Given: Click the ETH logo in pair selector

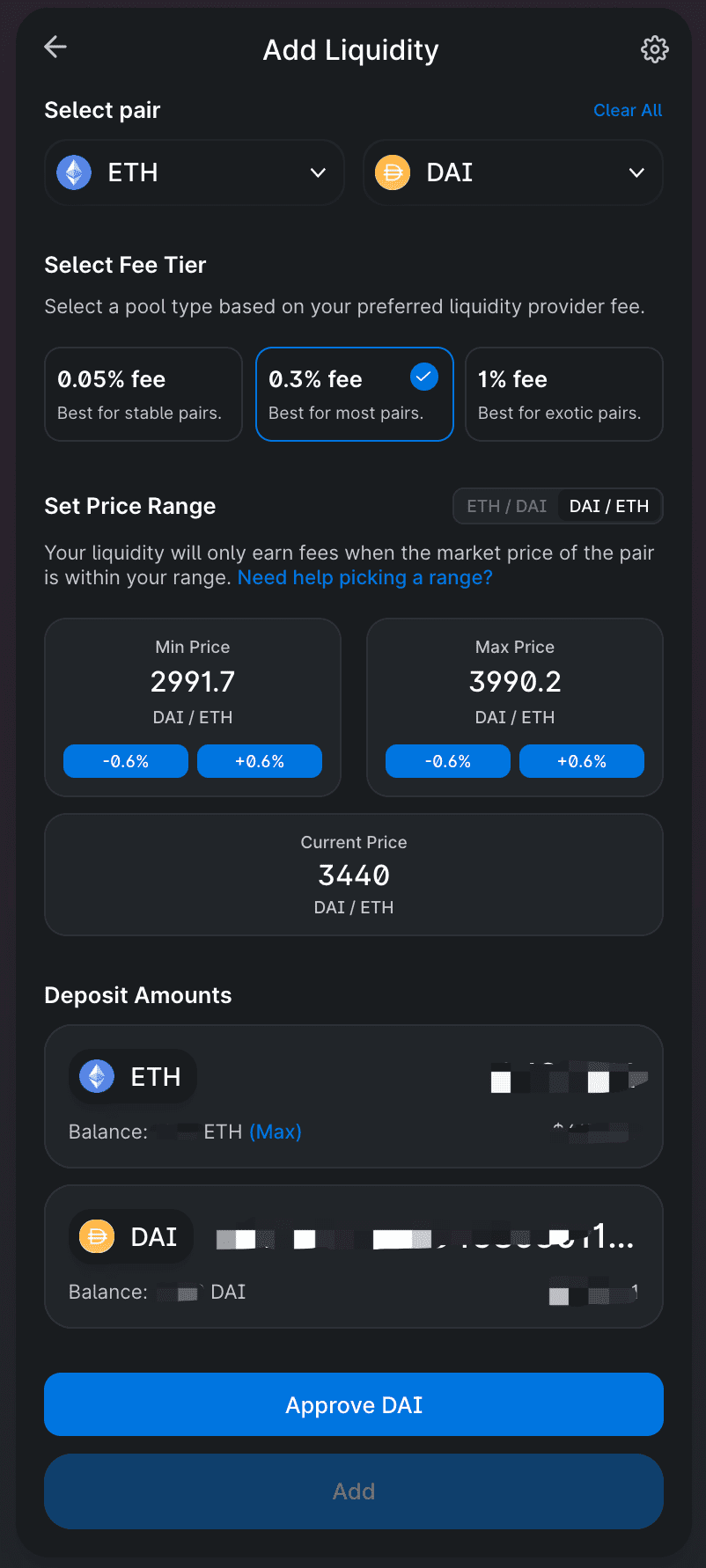Looking at the screenshot, I should [74, 172].
